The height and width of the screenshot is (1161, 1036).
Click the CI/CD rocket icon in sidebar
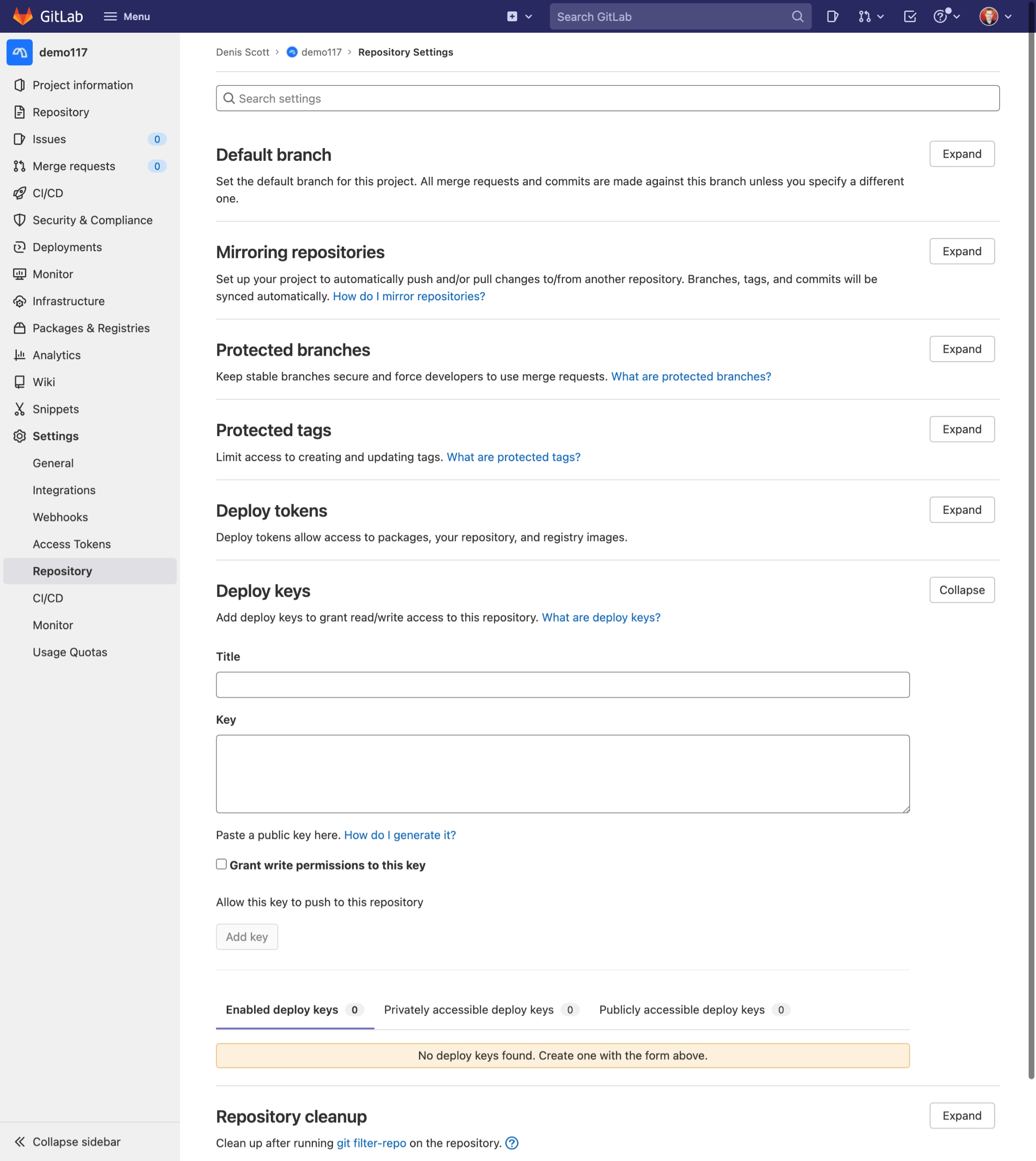point(20,193)
